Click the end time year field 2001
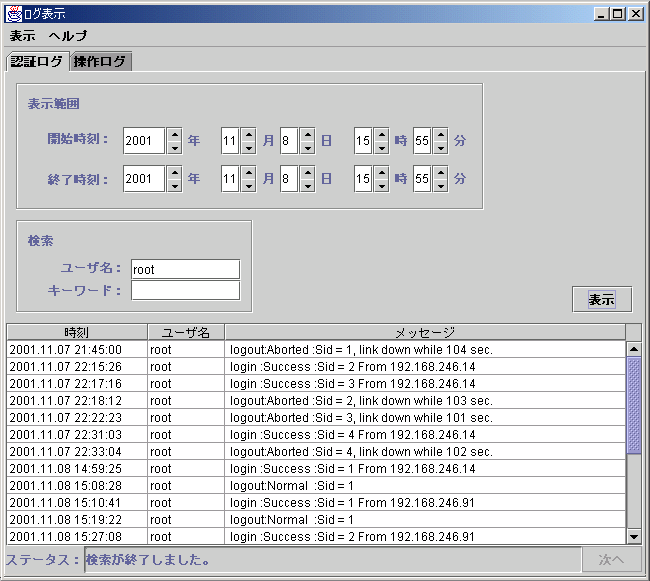The height and width of the screenshot is (581, 650). (x=144, y=179)
